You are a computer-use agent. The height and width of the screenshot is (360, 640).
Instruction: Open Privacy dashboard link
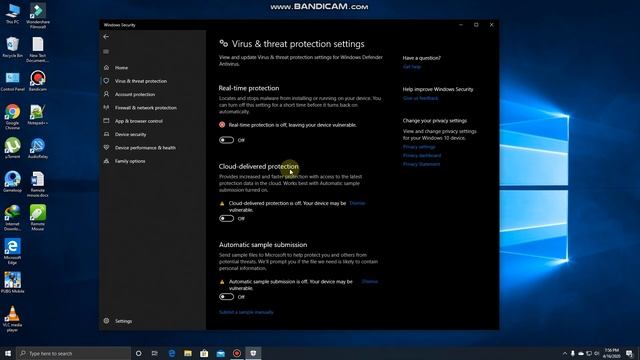(x=422, y=156)
